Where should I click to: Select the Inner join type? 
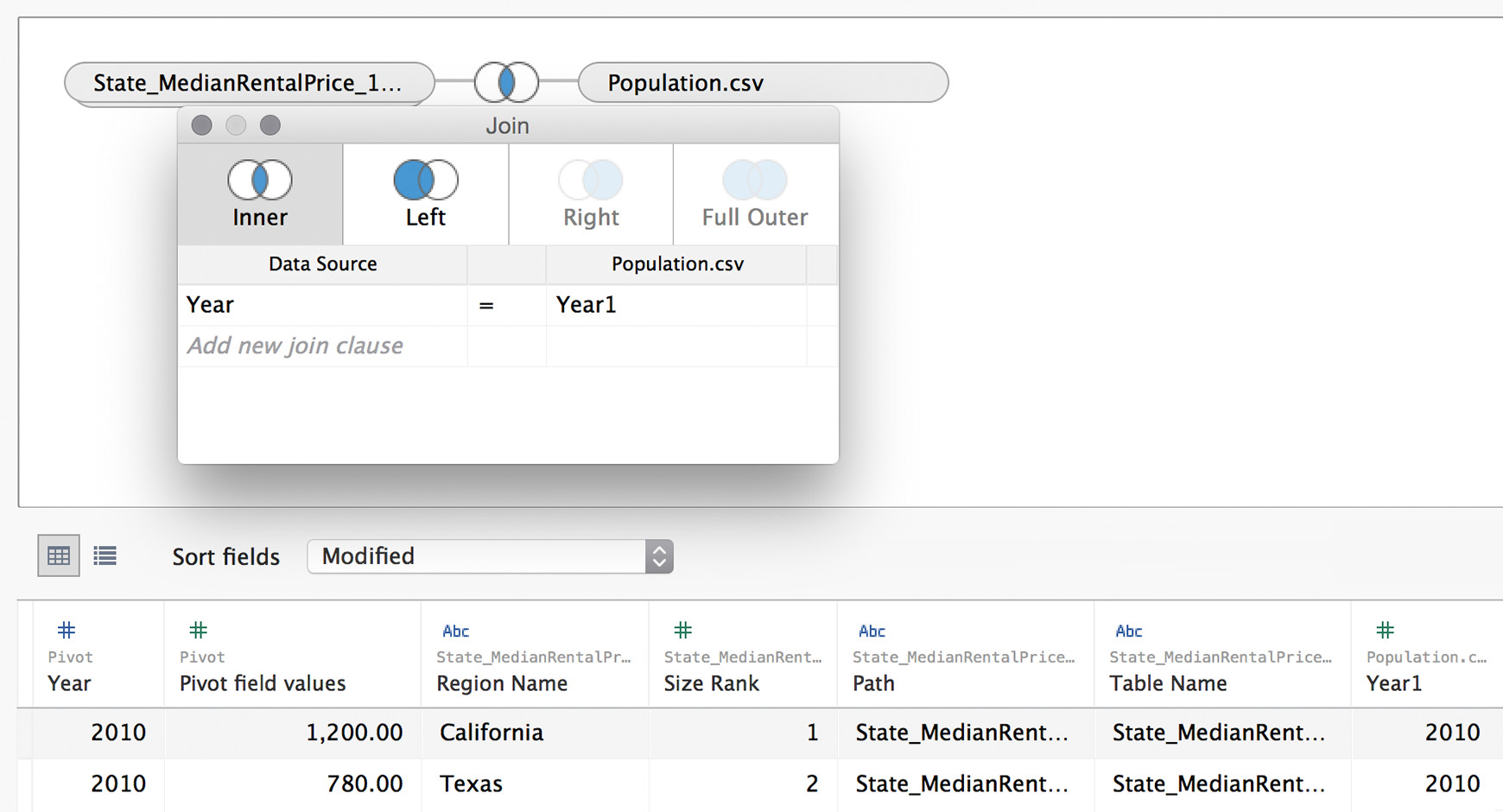coord(260,194)
